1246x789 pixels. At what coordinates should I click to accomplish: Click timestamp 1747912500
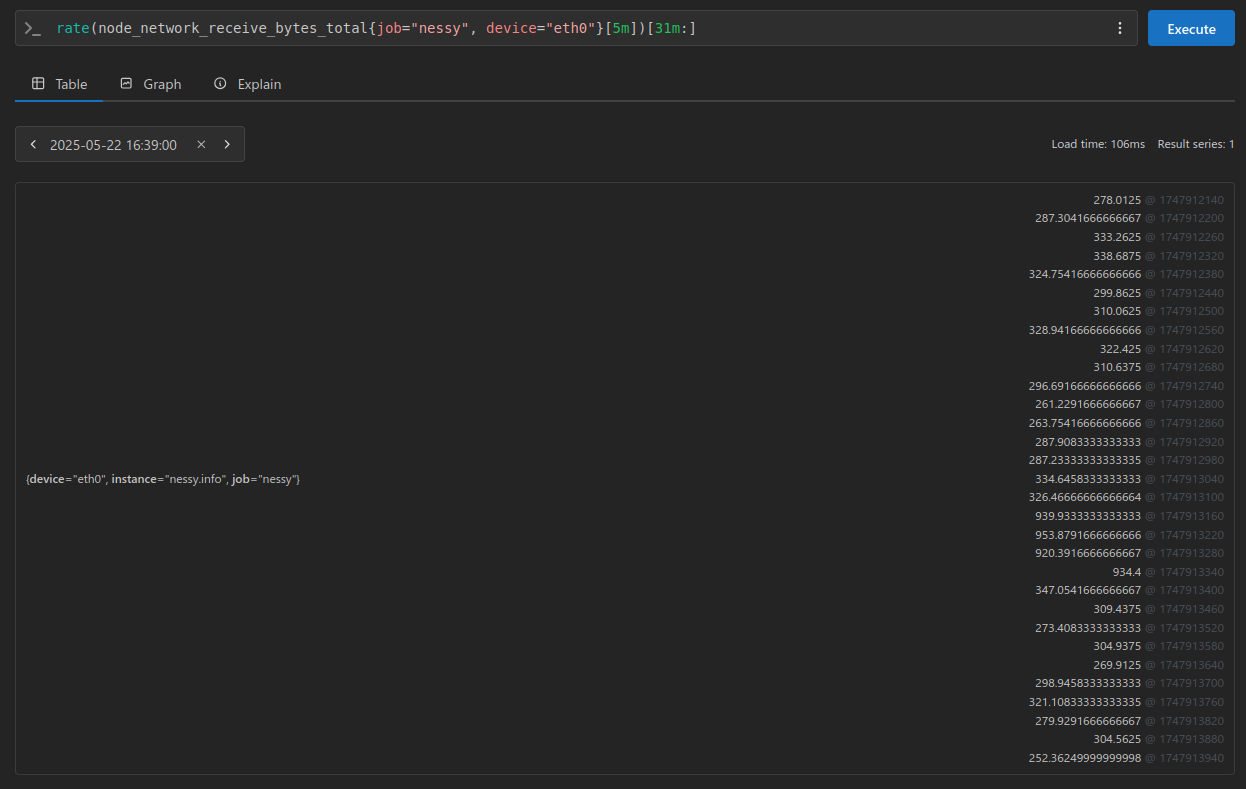pyautogui.click(x=1191, y=311)
